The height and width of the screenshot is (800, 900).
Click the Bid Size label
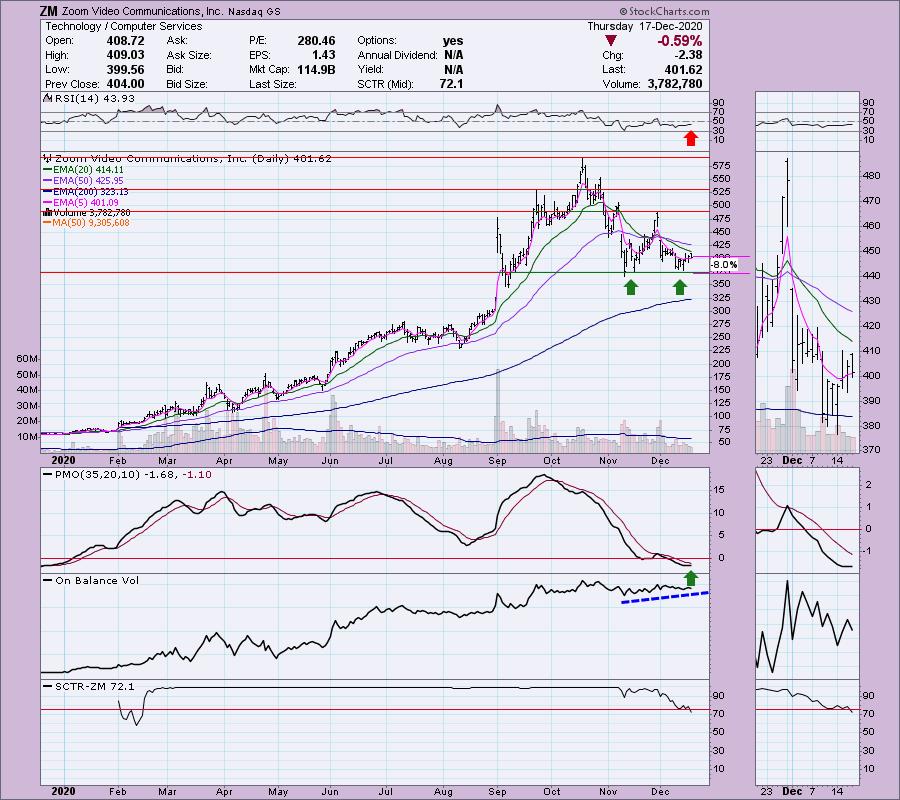tap(187, 84)
